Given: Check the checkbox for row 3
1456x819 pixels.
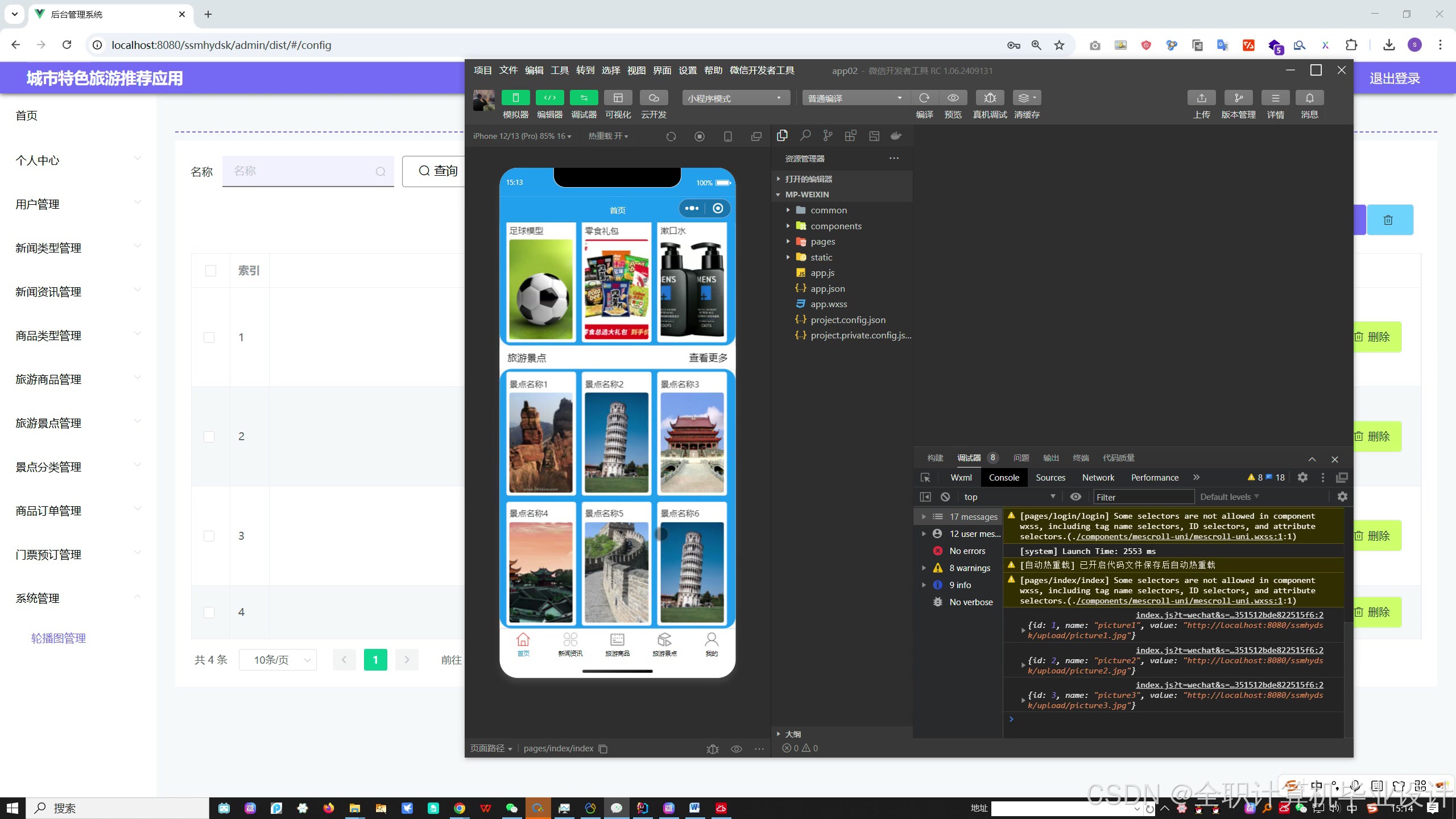Looking at the screenshot, I should (x=209, y=536).
